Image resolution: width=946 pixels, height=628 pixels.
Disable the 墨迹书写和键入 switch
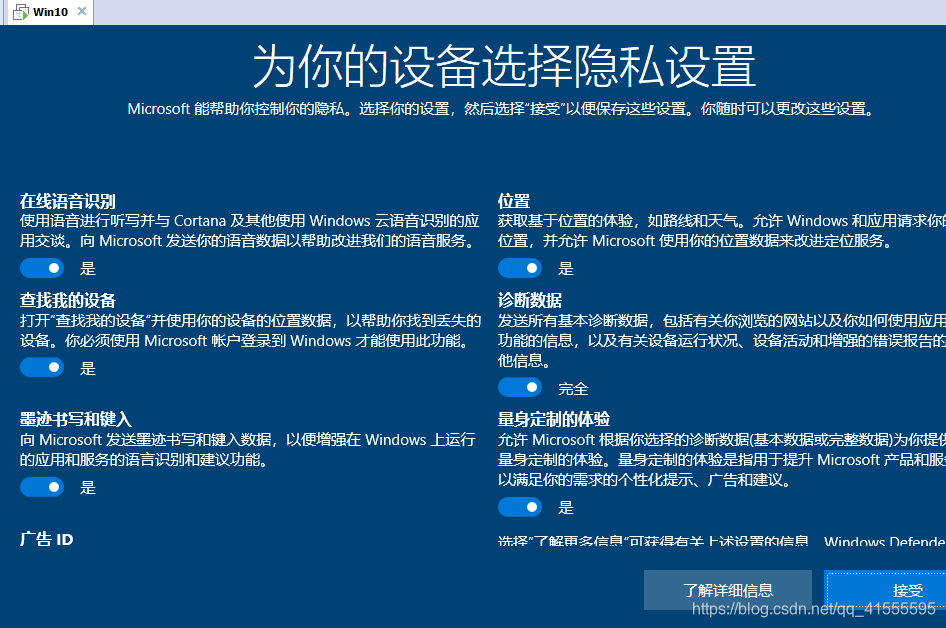tap(42, 487)
